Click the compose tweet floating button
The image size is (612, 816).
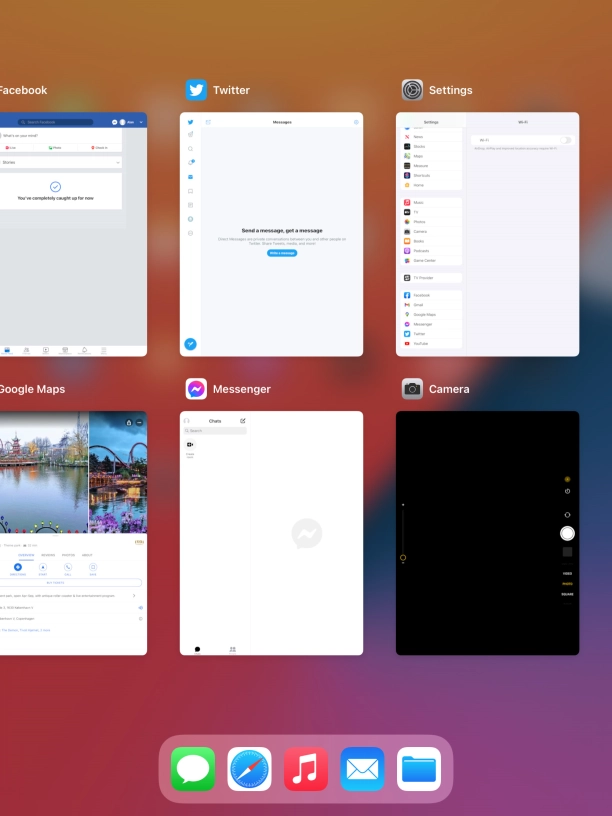pyautogui.click(x=190, y=344)
